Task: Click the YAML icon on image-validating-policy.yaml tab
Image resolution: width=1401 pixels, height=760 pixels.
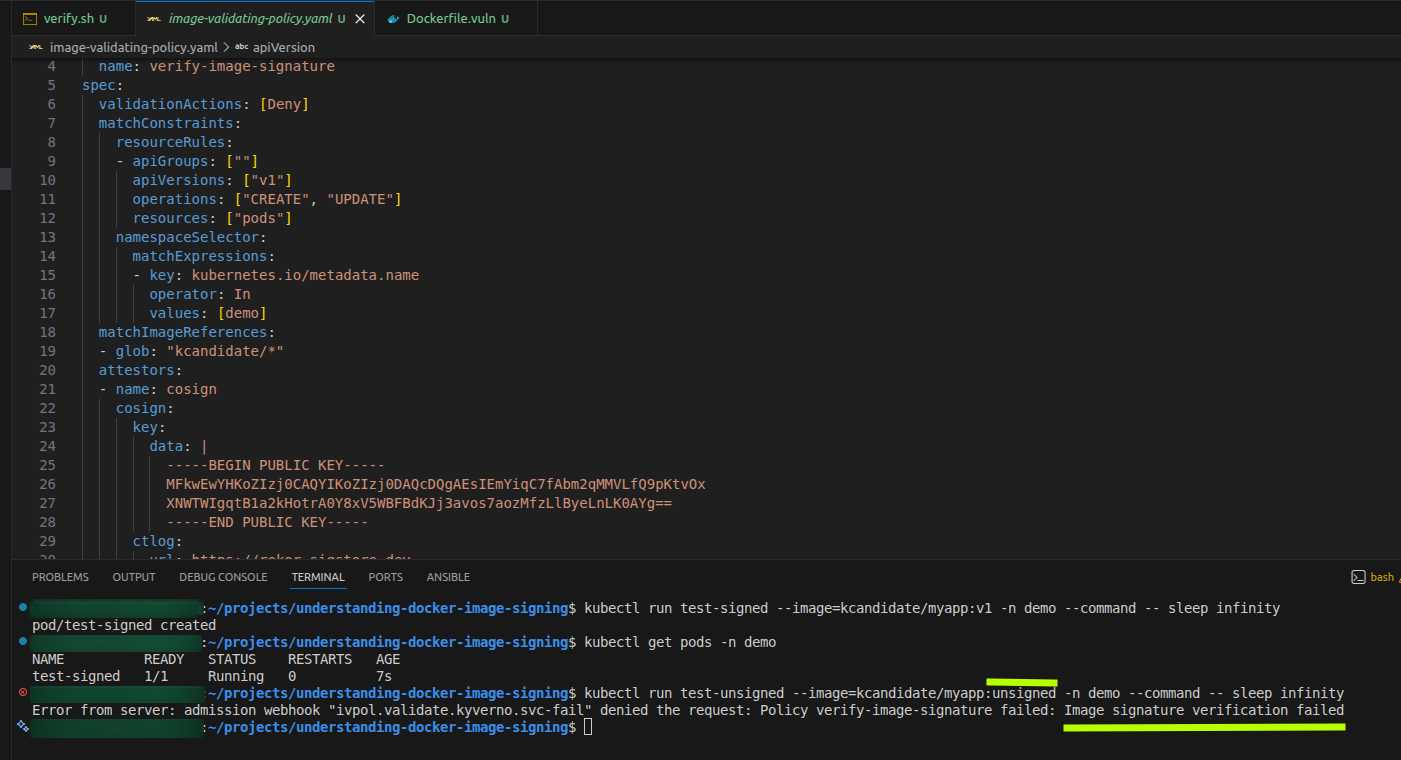Action: click(x=153, y=18)
